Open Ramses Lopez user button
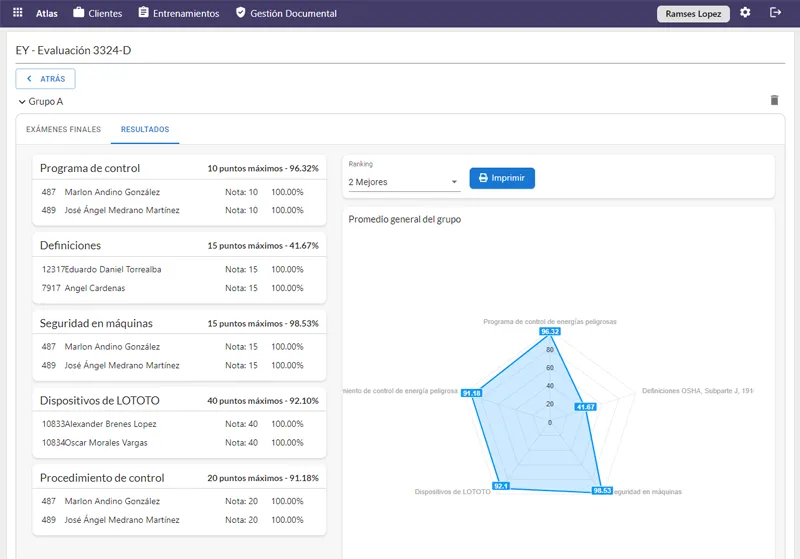 click(x=693, y=14)
